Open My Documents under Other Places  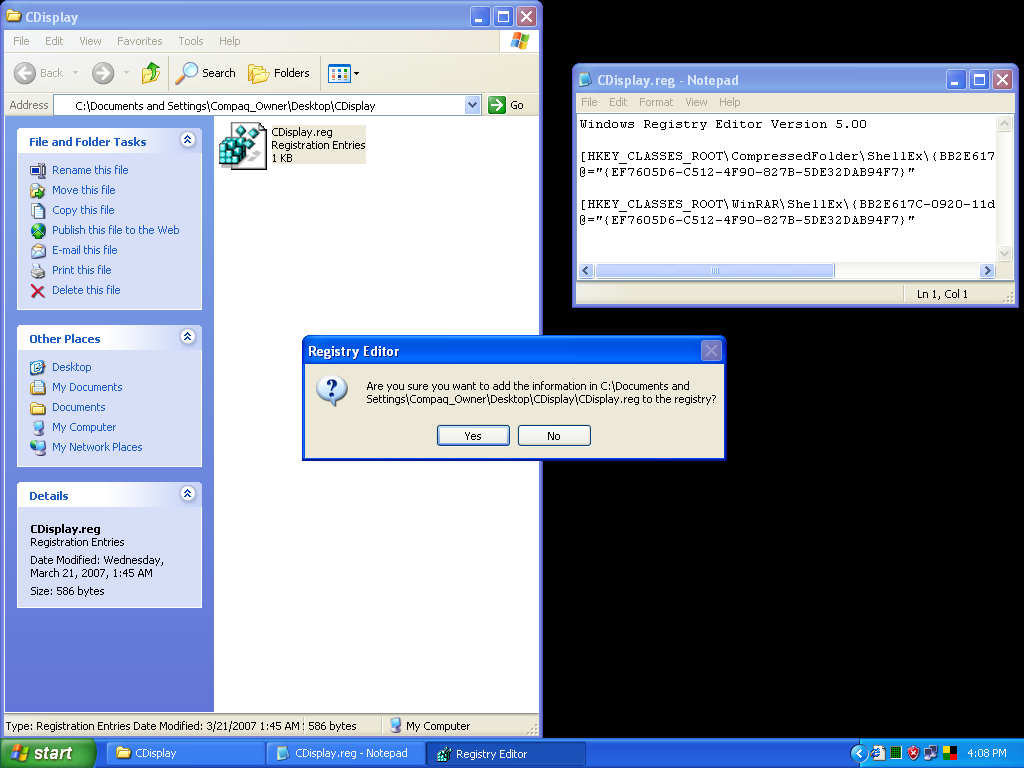pos(87,387)
